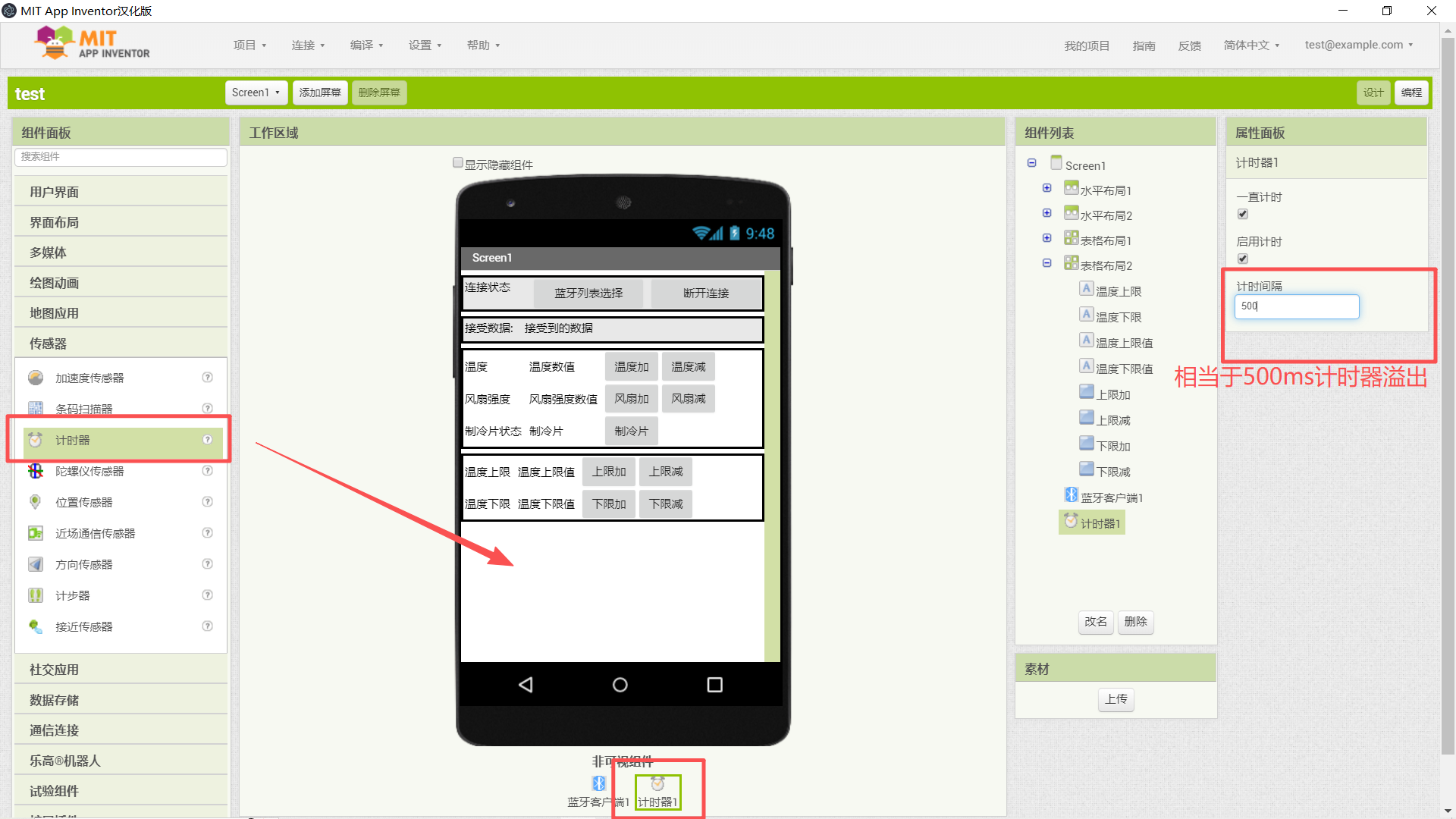Collapse 表格布局2 tree node
This screenshot has height=819, width=1456.
[x=1046, y=263]
